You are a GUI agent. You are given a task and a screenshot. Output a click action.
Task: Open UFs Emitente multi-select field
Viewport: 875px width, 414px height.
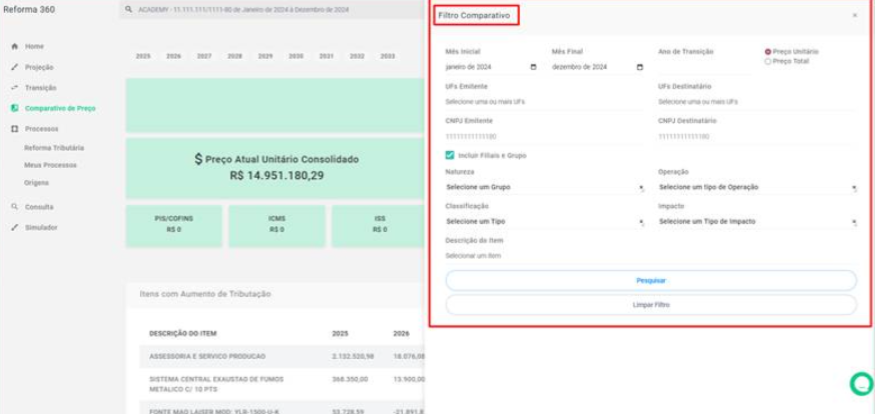pyautogui.click(x=545, y=102)
